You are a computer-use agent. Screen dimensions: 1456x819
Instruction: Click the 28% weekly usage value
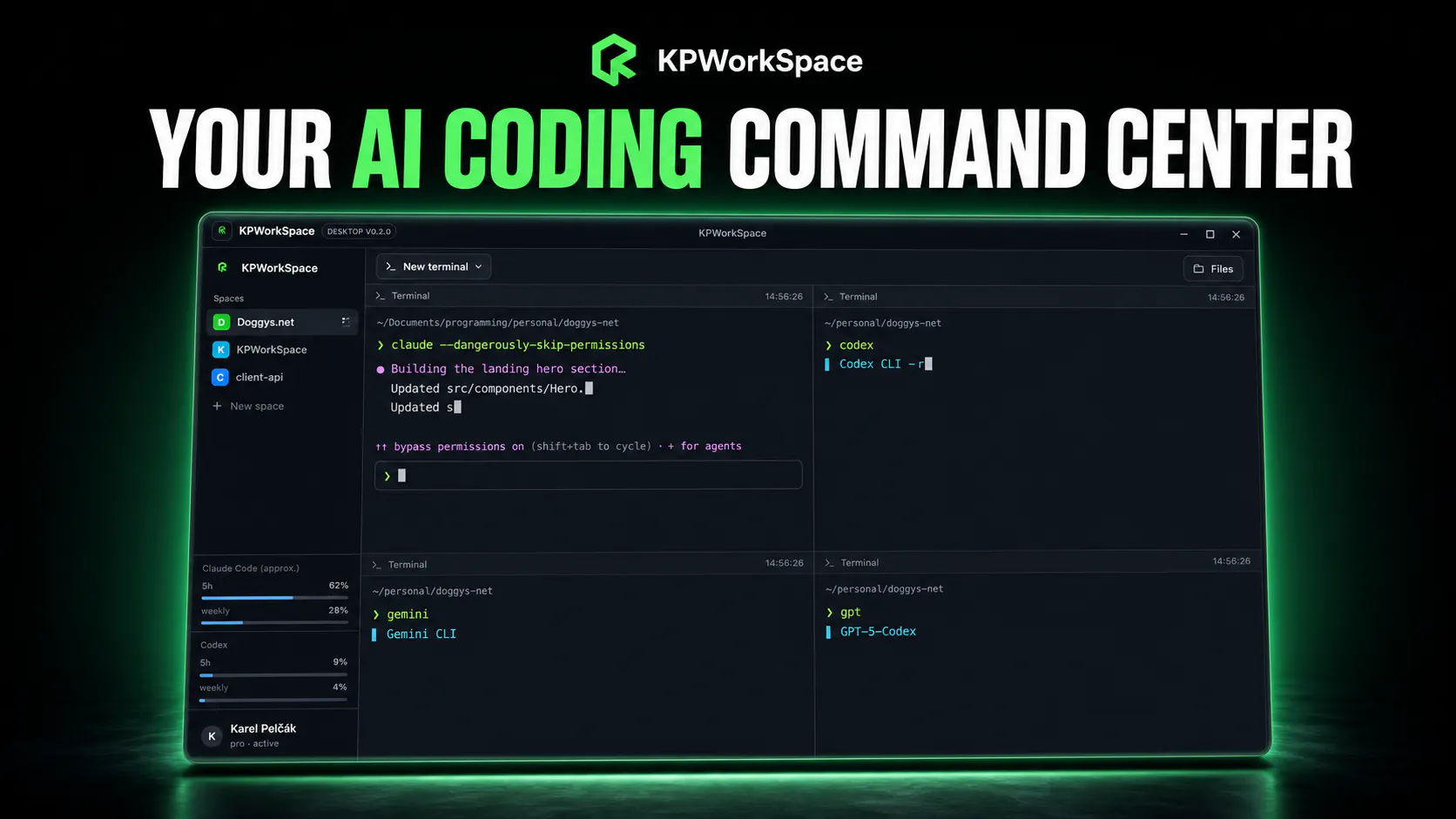[x=339, y=611]
